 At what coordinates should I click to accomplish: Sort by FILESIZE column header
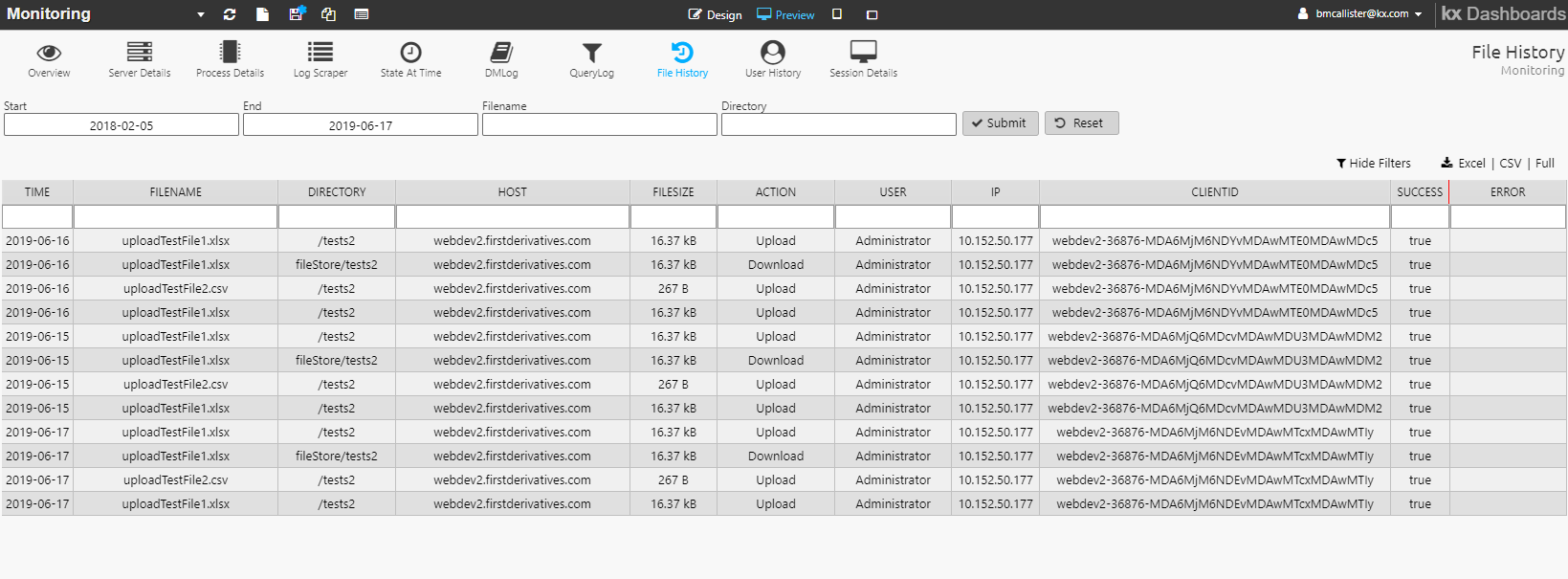pyautogui.click(x=674, y=192)
